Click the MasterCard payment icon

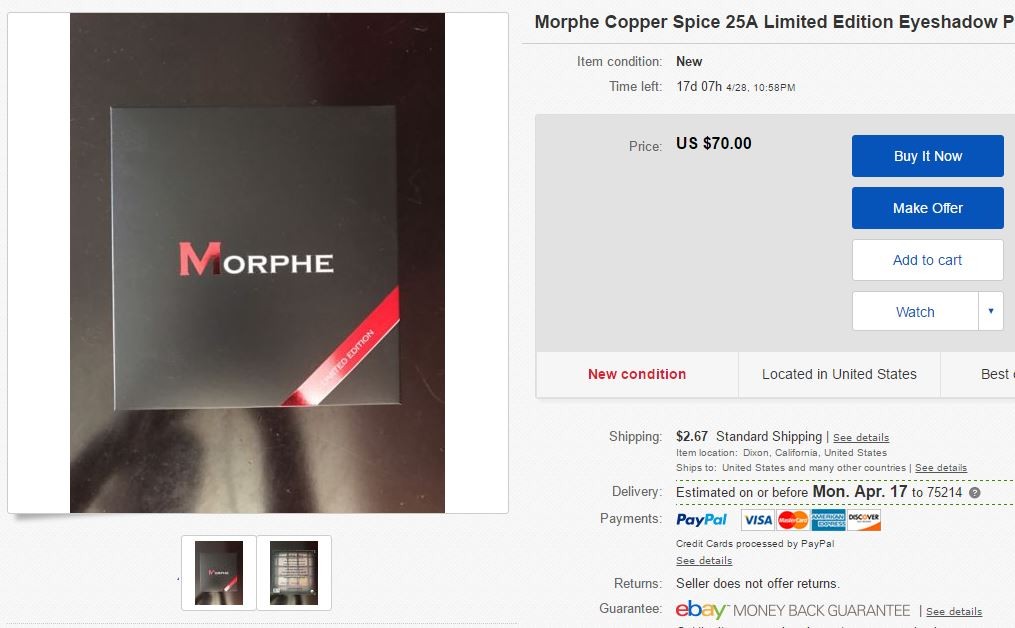pyautogui.click(x=793, y=520)
